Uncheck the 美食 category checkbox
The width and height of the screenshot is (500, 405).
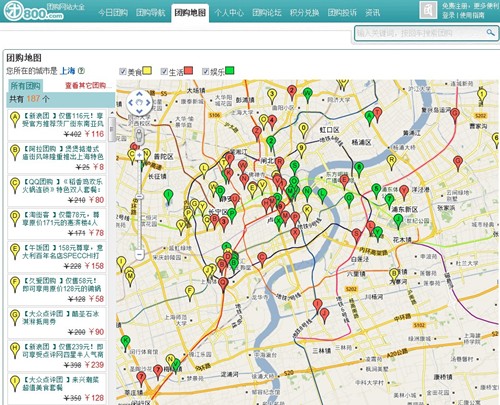123,71
